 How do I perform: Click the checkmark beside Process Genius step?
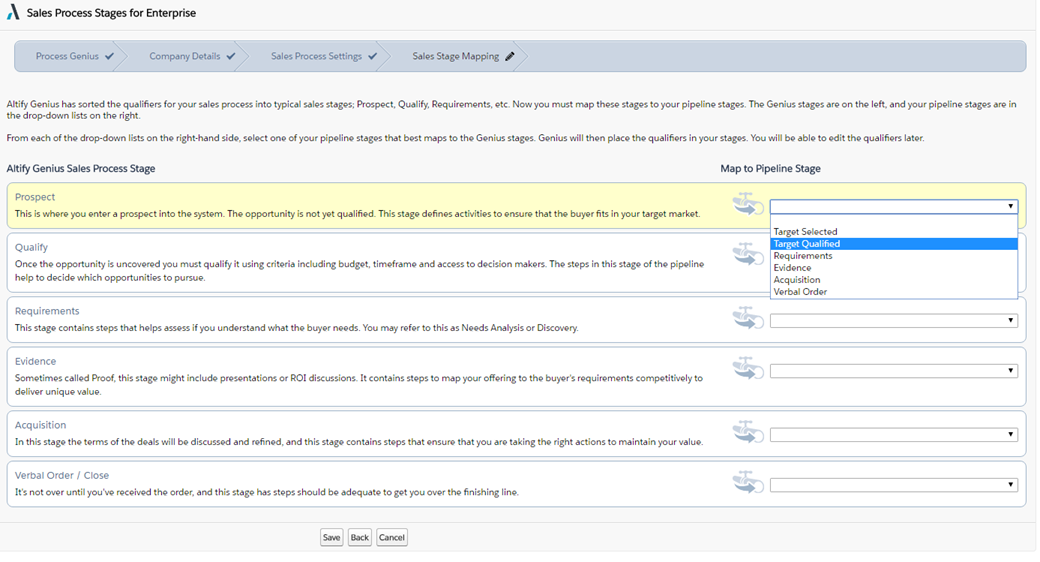109,56
